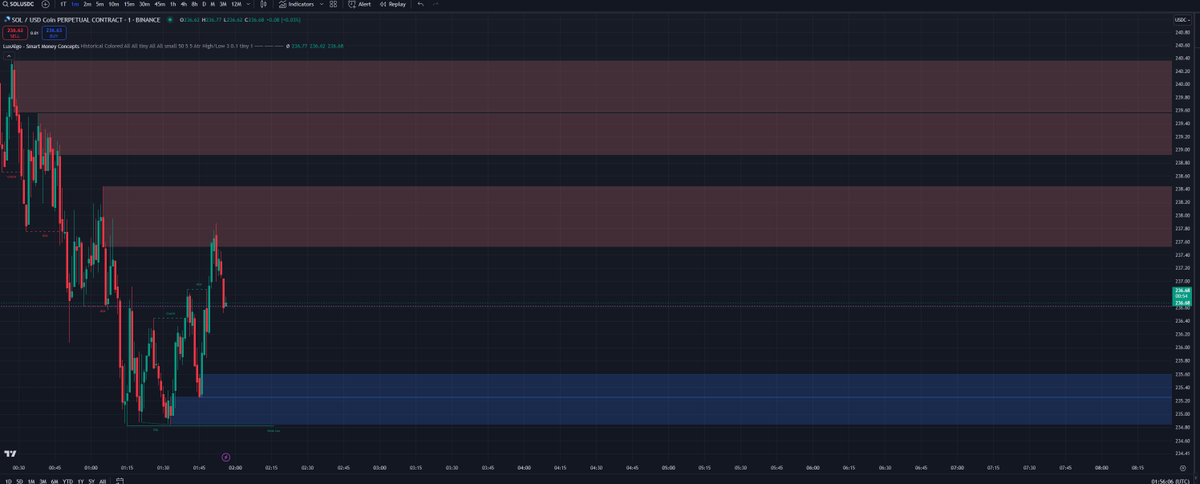Image resolution: width=1200 pixels, height=484 pixels.
Task: Click the blue BUY price button
Action: (54, 33)
